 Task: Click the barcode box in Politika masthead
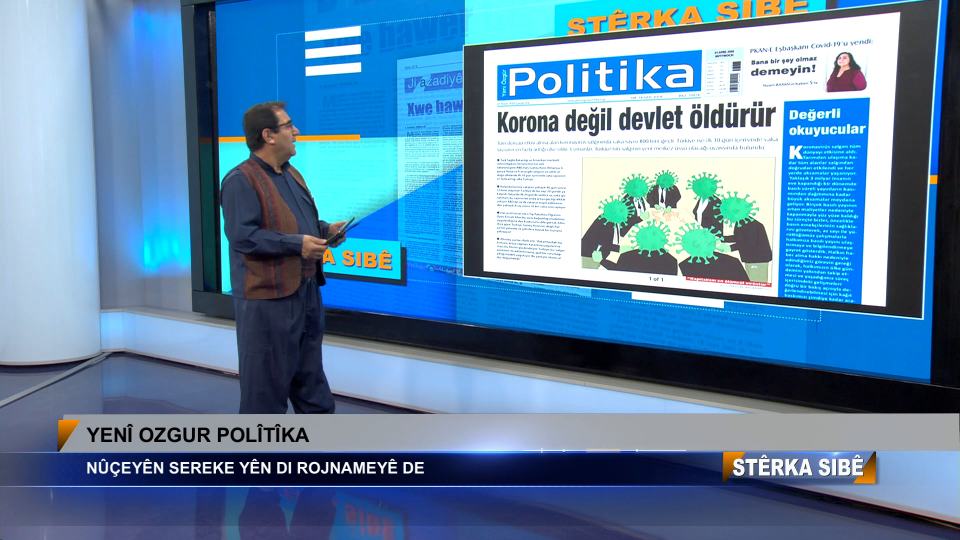724,73
